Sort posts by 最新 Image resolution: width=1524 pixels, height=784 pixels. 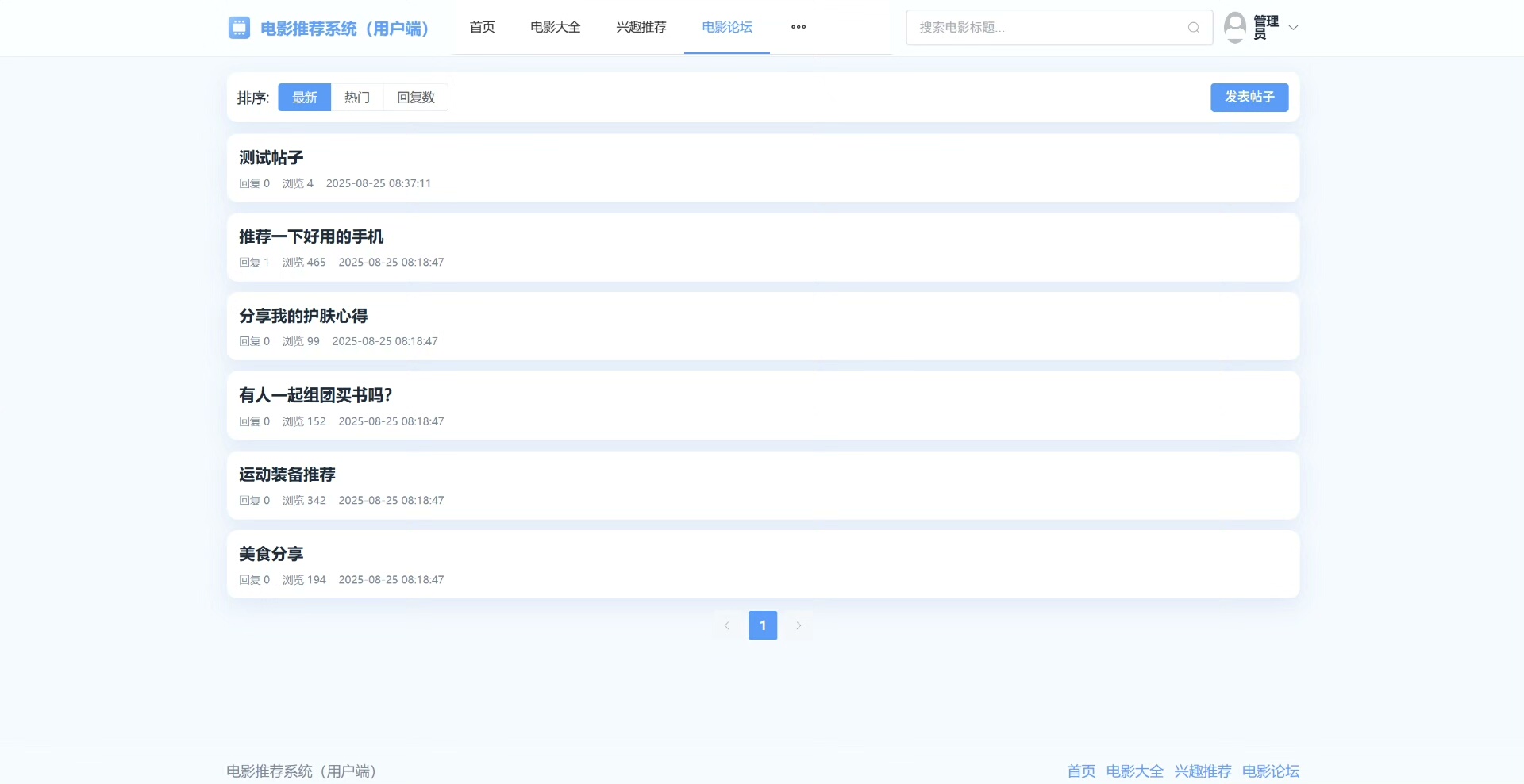(304, 98)
